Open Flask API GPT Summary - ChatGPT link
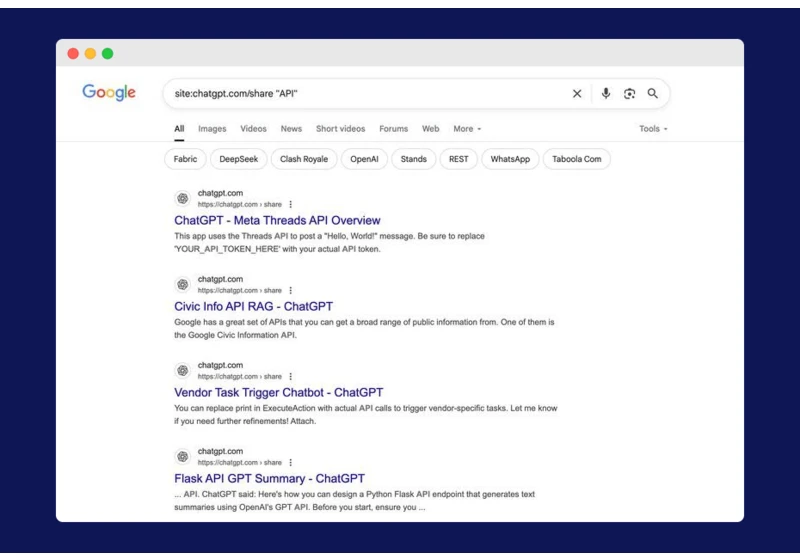 [269, 478]
